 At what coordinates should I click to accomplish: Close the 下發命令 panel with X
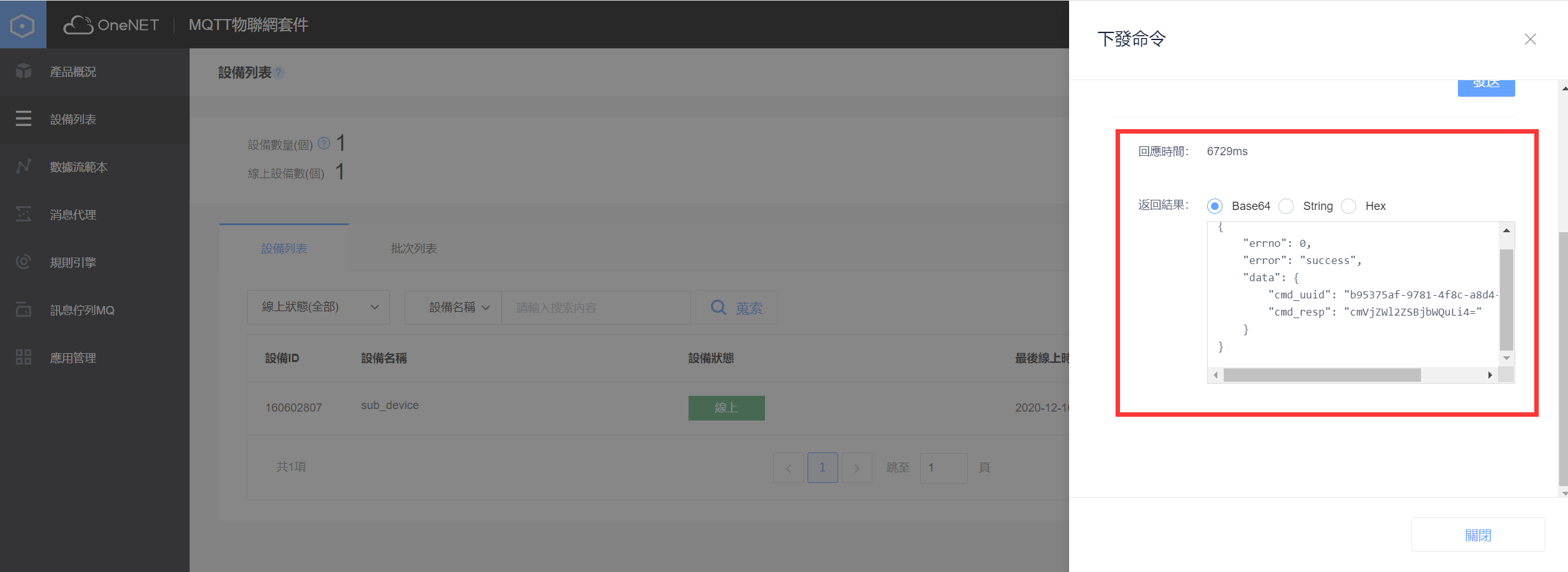coord(1530,39)
